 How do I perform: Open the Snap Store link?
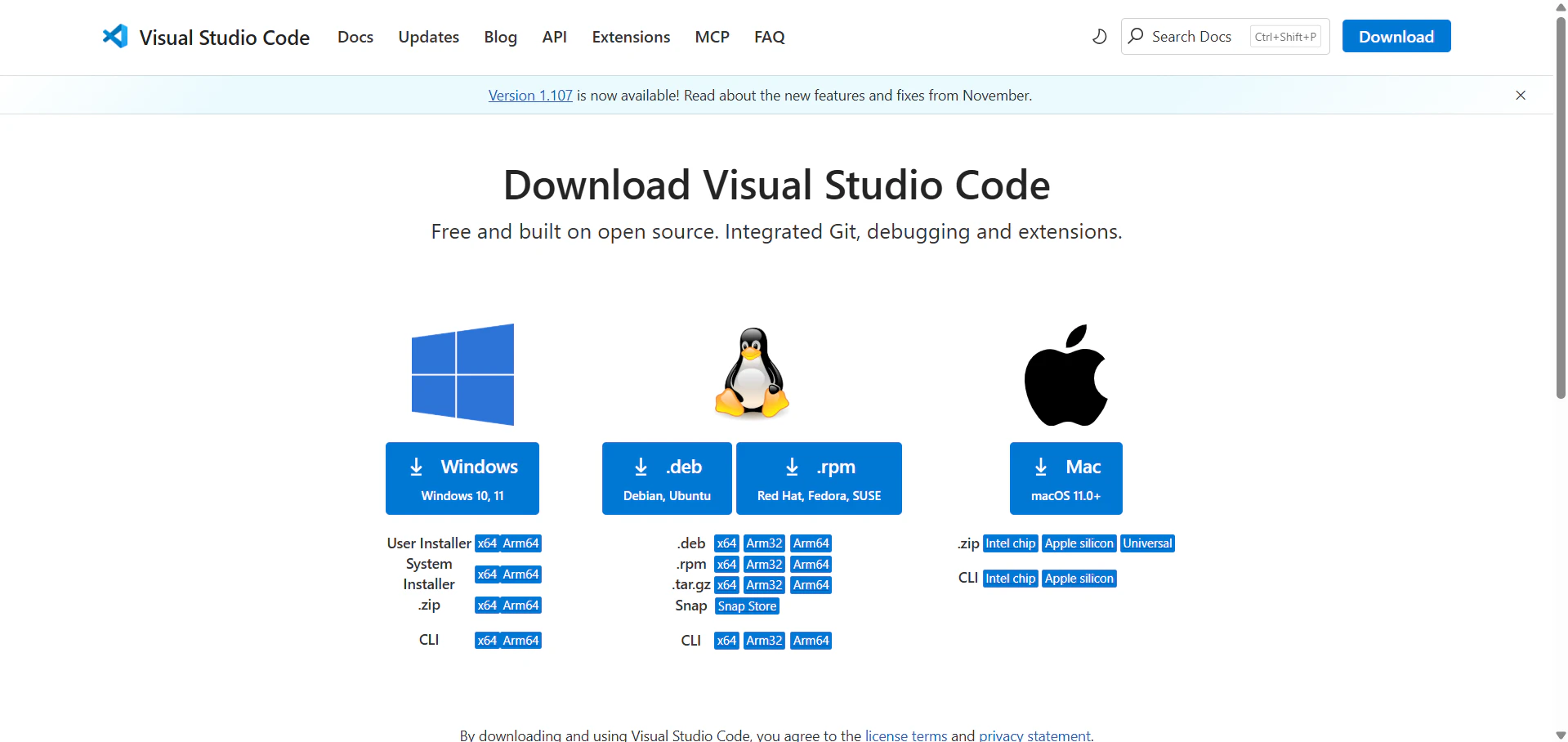click(x=747, y=606)
